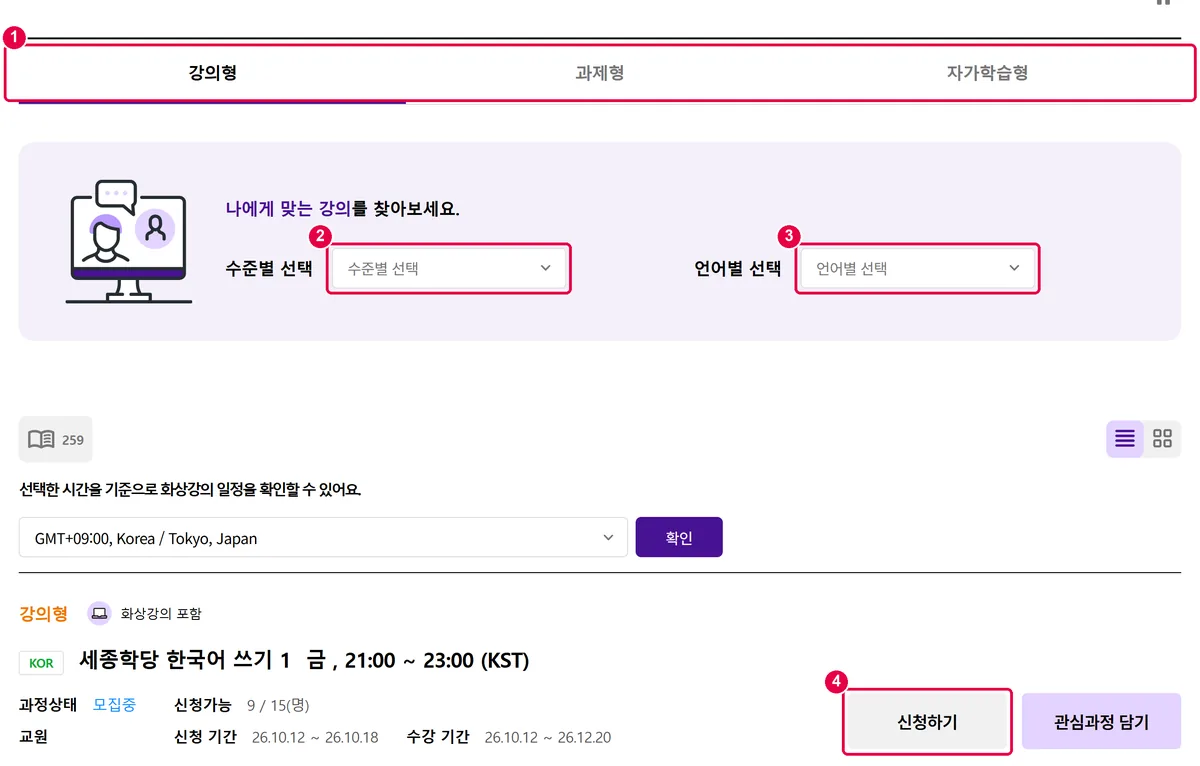
Task: Click the 신청하기 apply button
Action: click(x=927, y=722)
